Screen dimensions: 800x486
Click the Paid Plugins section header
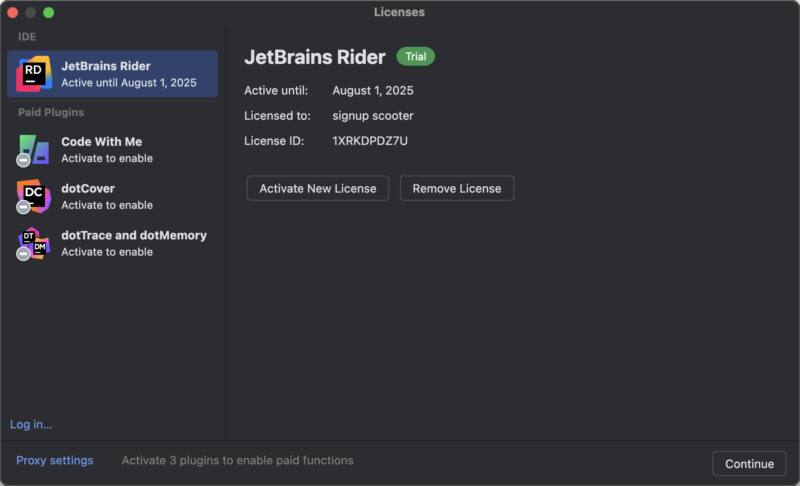(x=51, y=112)
